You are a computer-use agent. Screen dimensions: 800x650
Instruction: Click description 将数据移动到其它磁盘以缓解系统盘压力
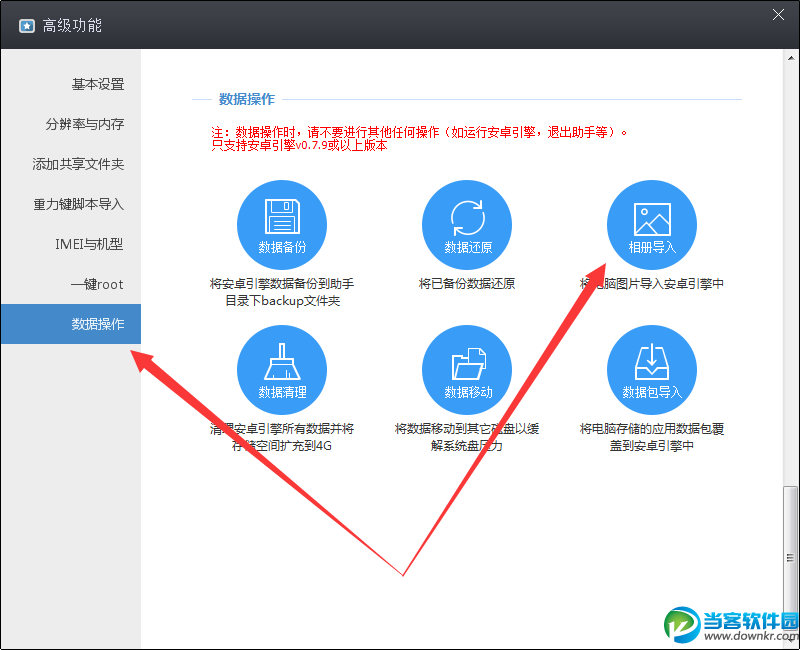tap(467, 437)
